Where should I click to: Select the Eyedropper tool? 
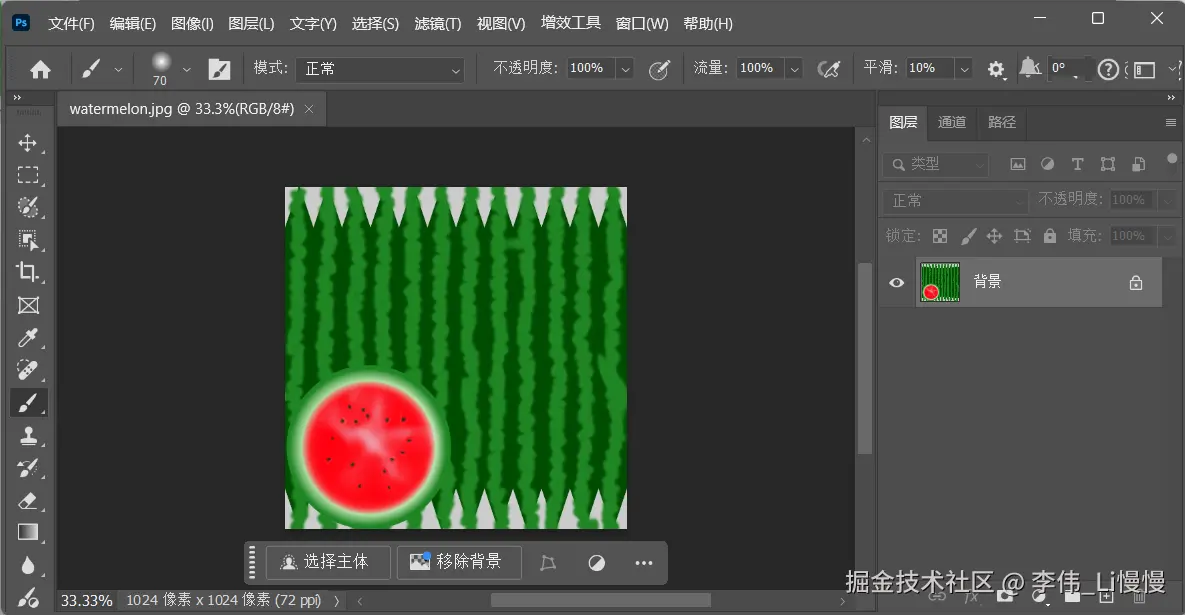28,338
